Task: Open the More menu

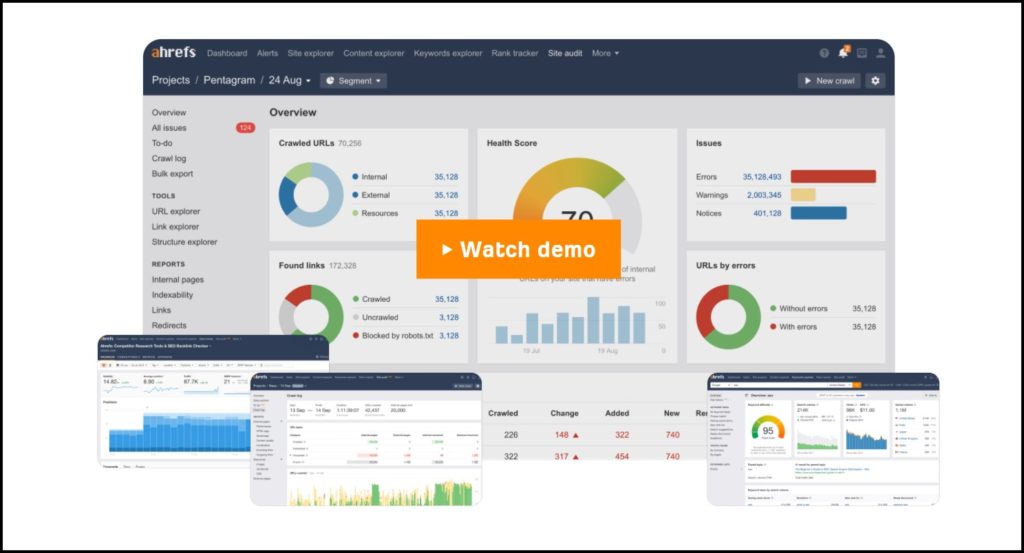Action: [605, 53]
